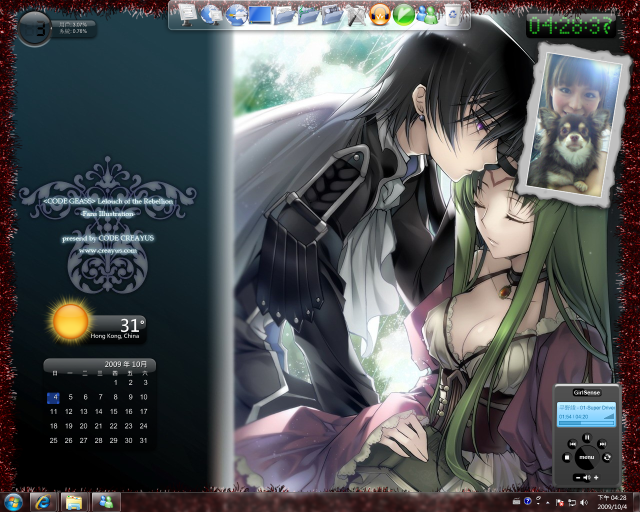640x512 pixels.
Task: Open Windows Live Messenger from the dock
Action: (428, 14)
